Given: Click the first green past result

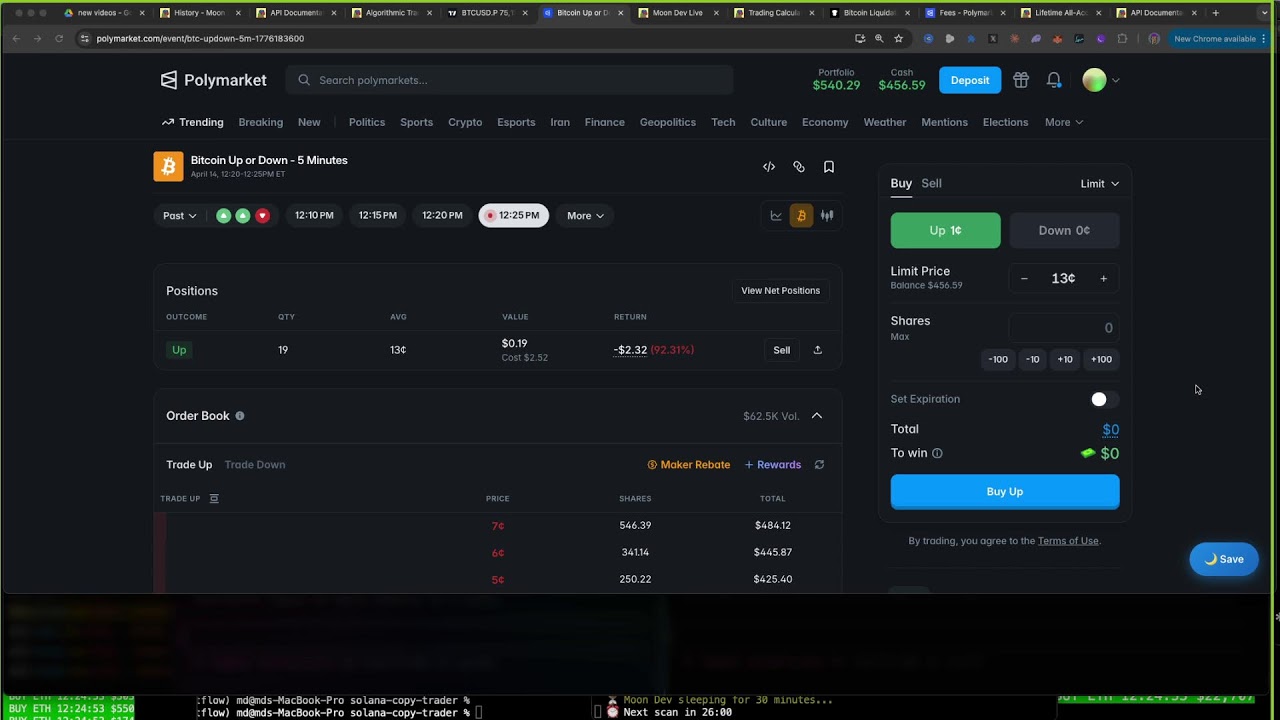Looking at the screenshot, I should [224, 215].
